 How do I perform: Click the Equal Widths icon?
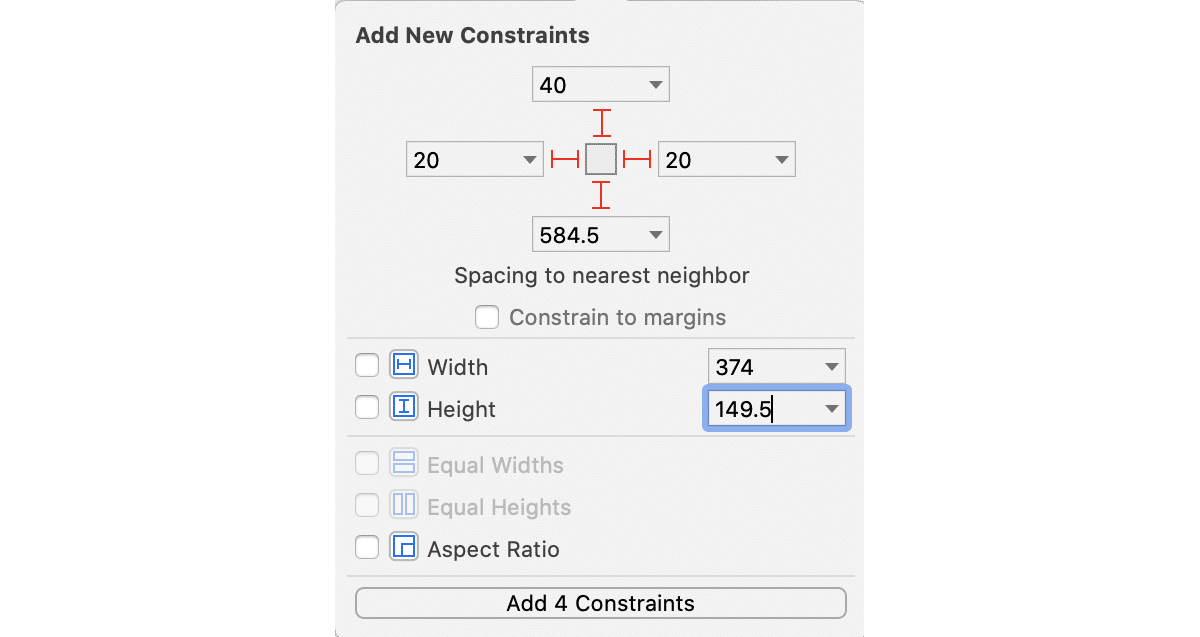coord(404,464)
